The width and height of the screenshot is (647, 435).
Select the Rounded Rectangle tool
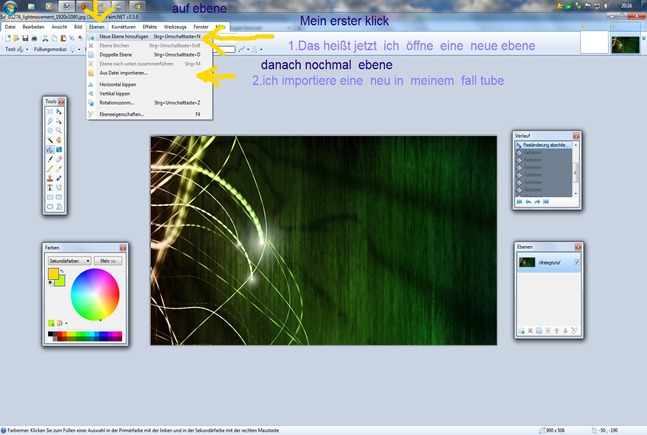pyautogui.click(x=59, y=197)
